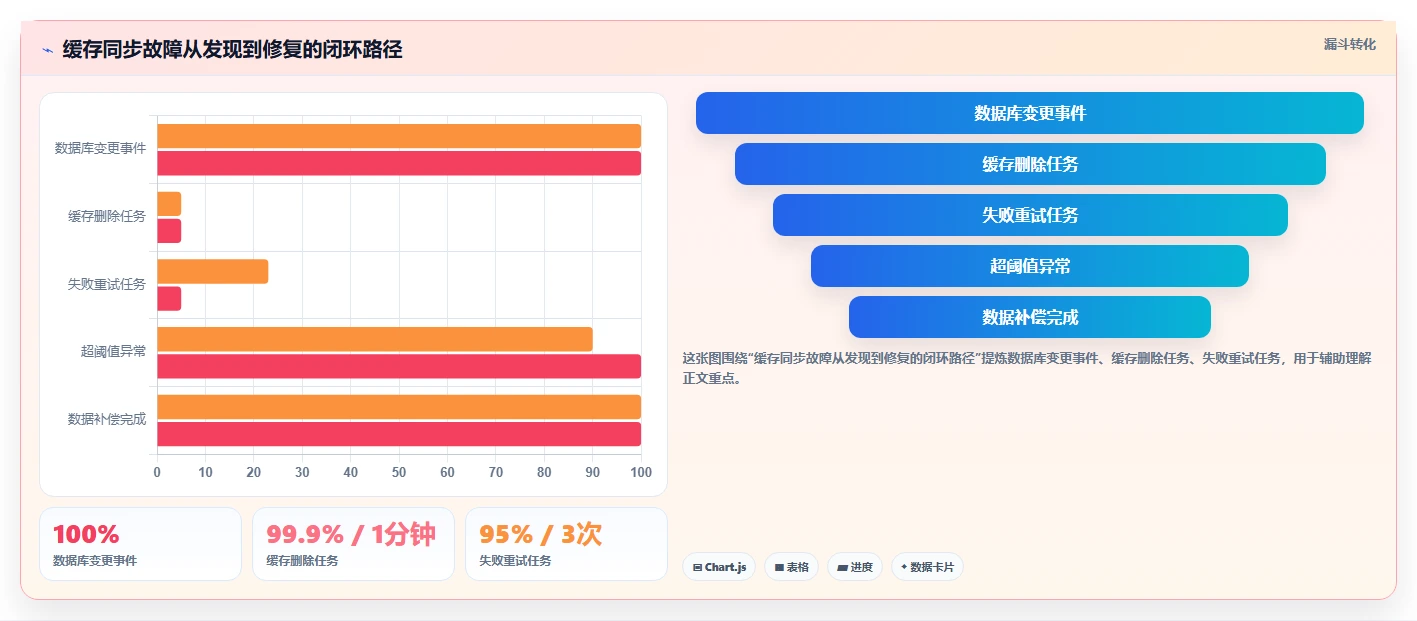The image size is (1417, 621).
Task: Click the red bar for 数据库变更事件
Action: pyautogui.click(x=399, y=163)
